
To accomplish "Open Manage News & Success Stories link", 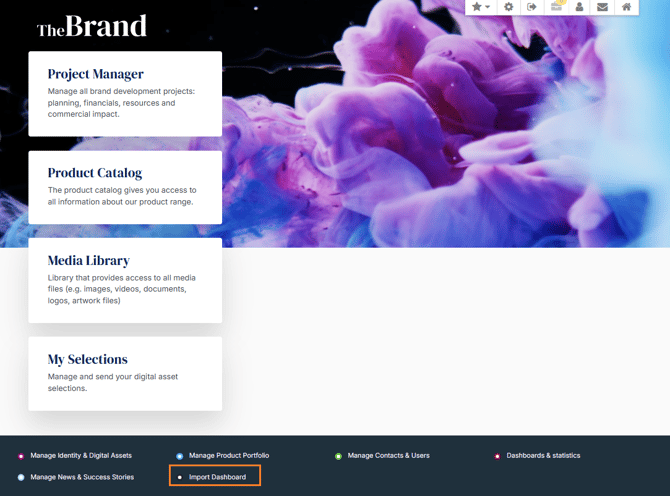I will [x=82, y=477].
